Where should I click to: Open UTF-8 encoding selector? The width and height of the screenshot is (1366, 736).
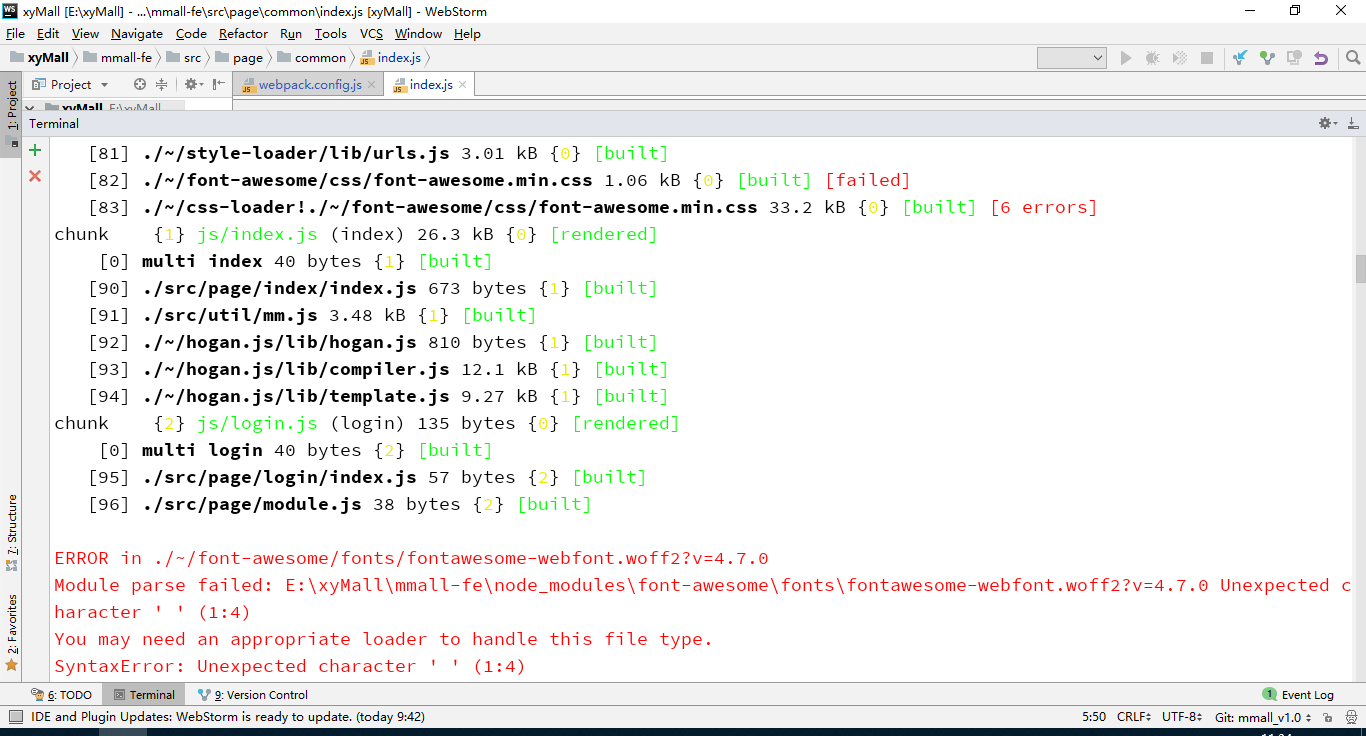coord(1180,717)
